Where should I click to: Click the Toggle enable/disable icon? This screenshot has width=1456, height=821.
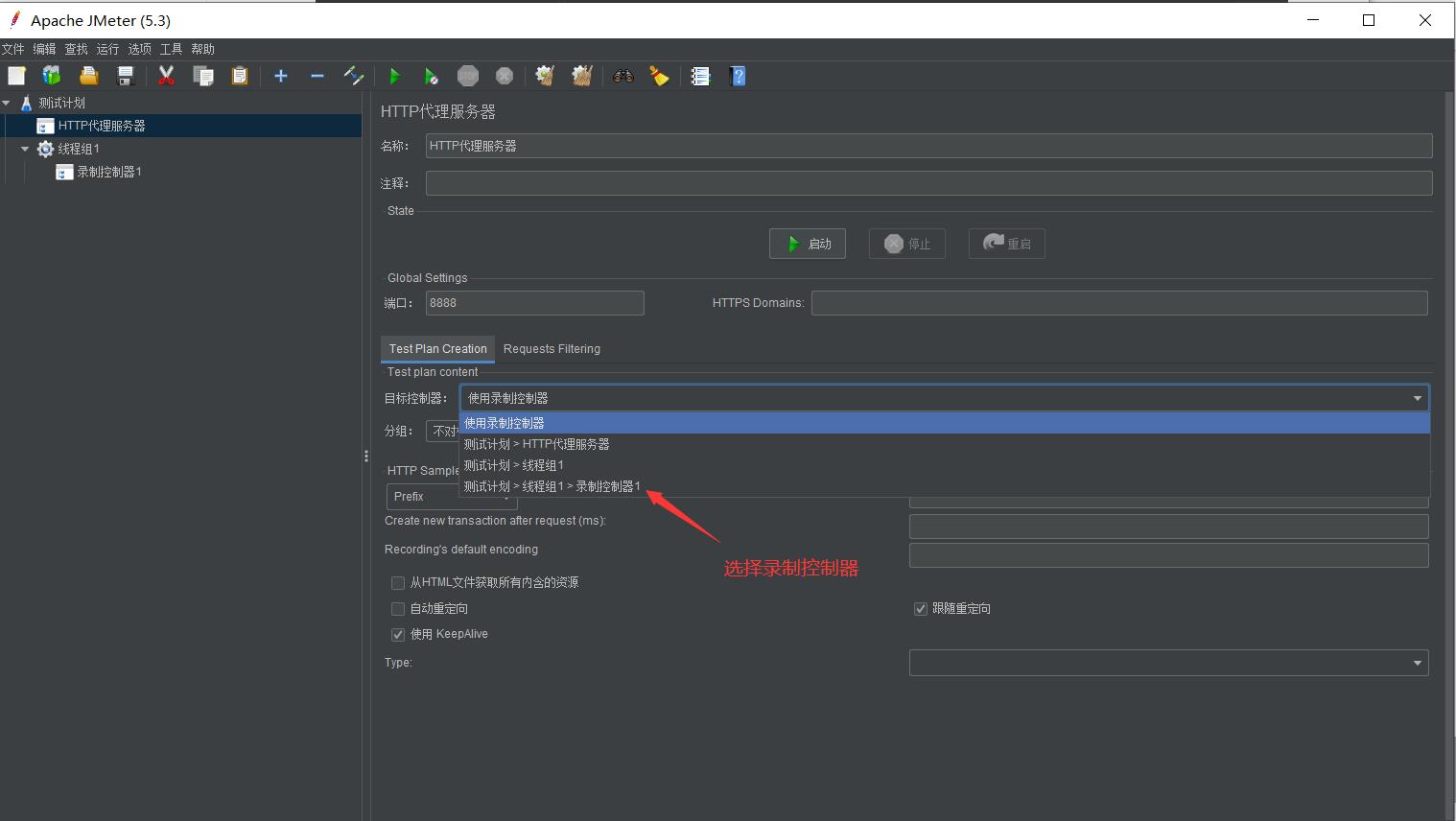coord(354,76)
